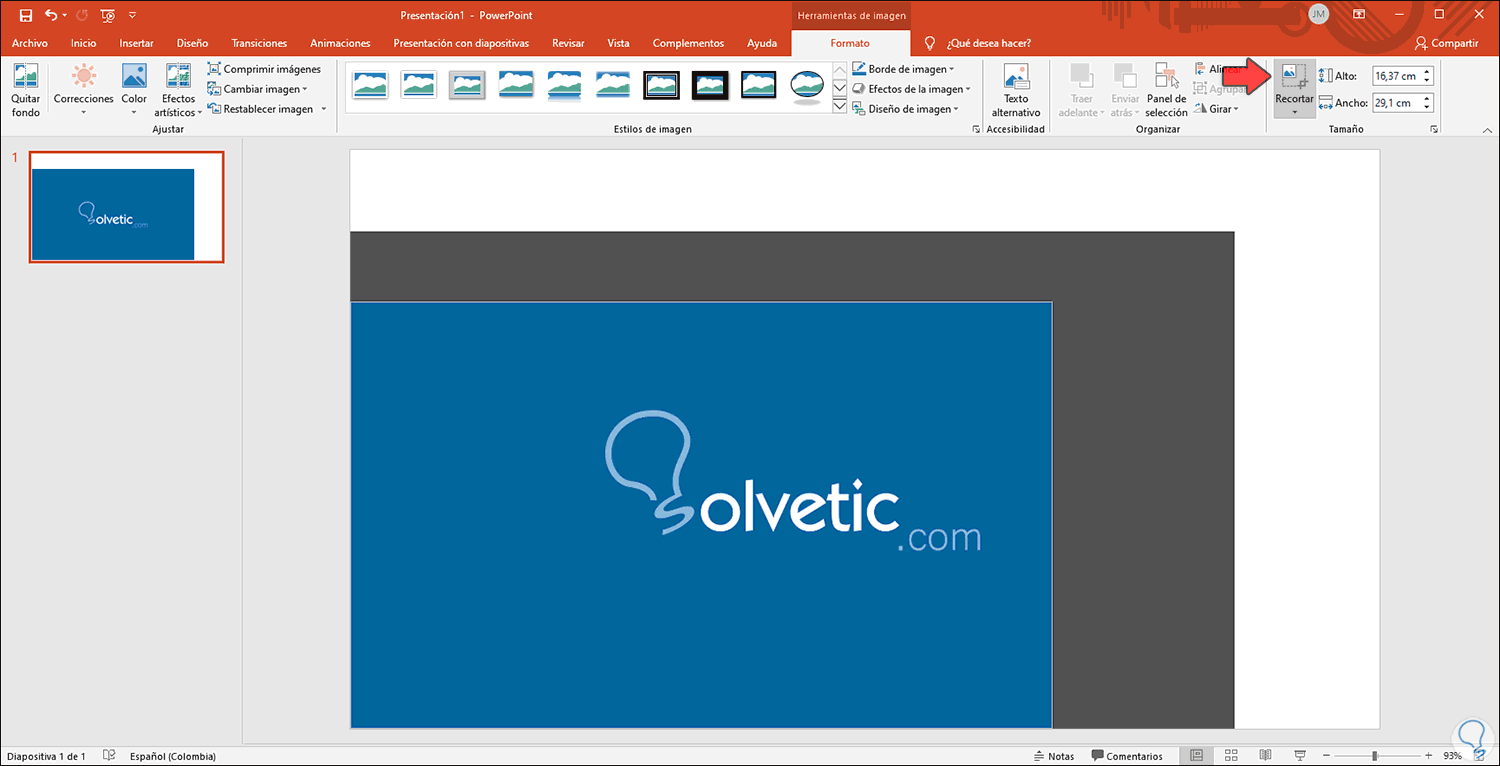Toggle the Notas pane
This screenshot has width=1500, height=766.
(1053, 756)
